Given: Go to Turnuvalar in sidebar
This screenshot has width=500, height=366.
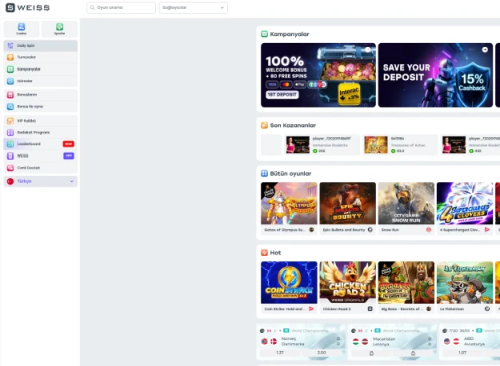Looking at the screenshot, I should [41, 57].
